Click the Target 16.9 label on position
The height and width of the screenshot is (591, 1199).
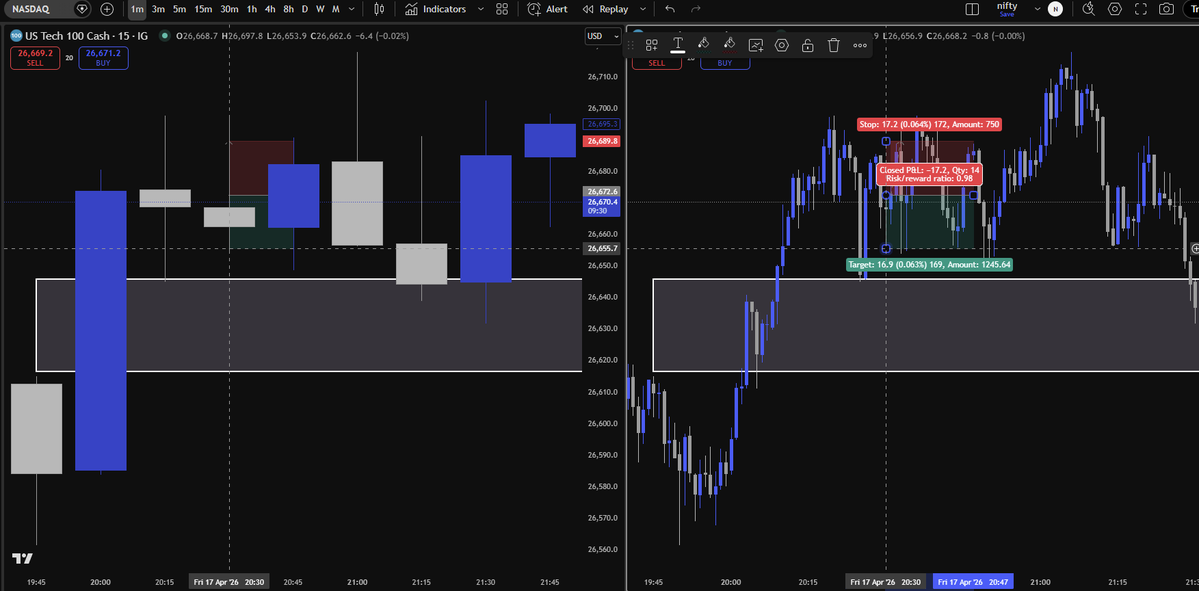[x=929, y=265]
